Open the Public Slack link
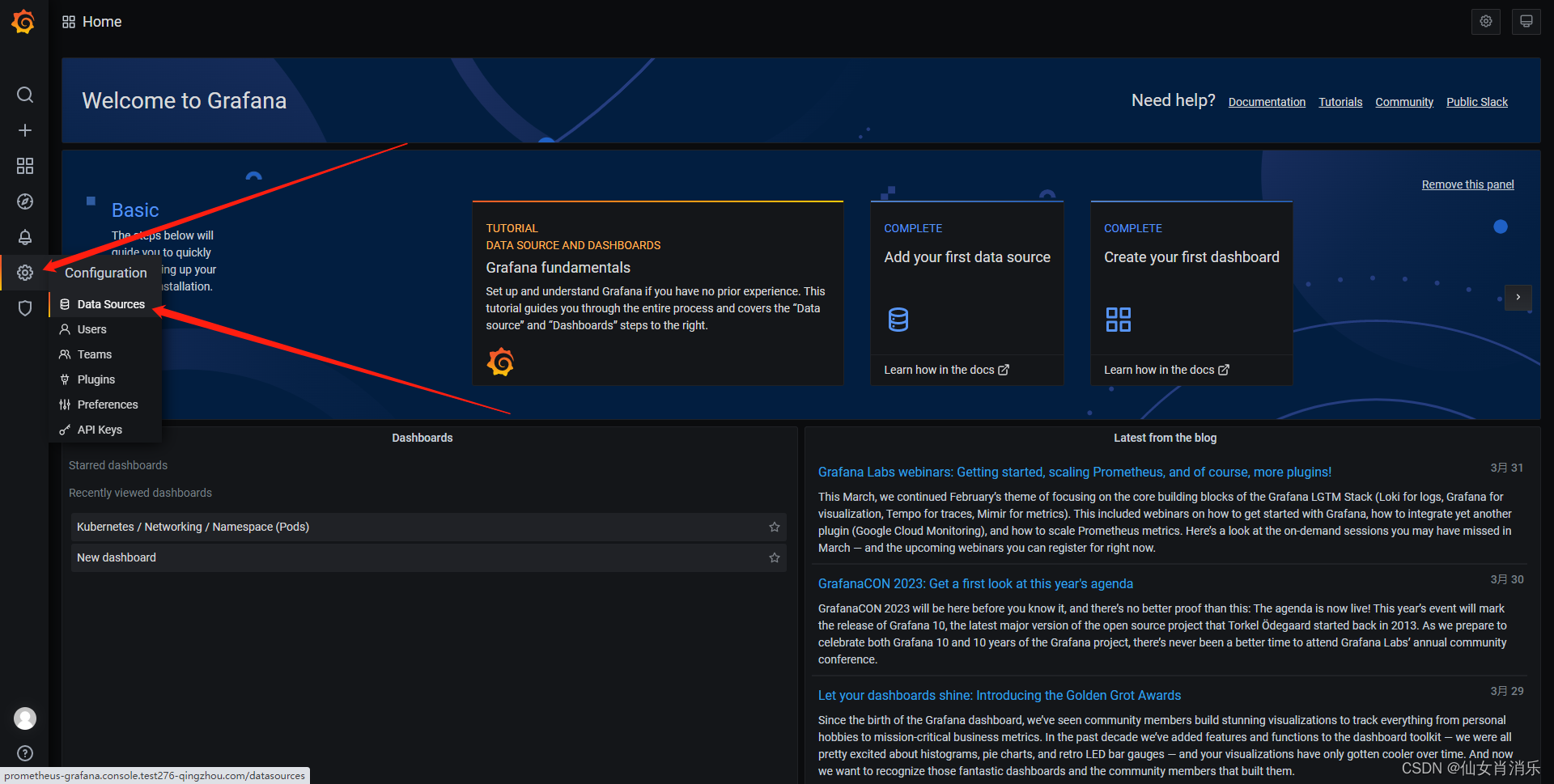The height and width of the screenshot is (784, 1554). click(x=1477, y=102)
